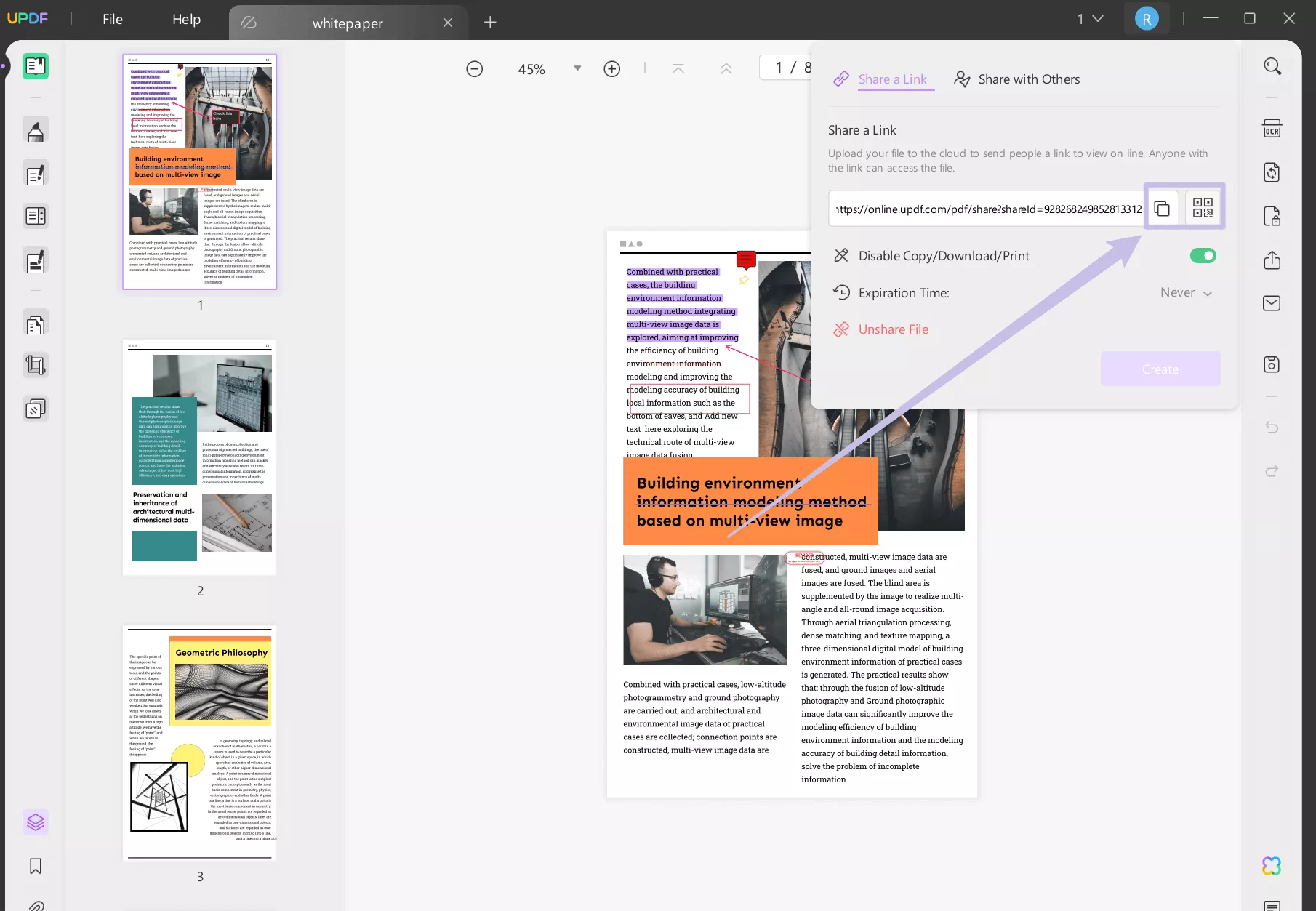
Task: Show QR code for share link
Action: pyautogui.click(x=1203, y=209)
